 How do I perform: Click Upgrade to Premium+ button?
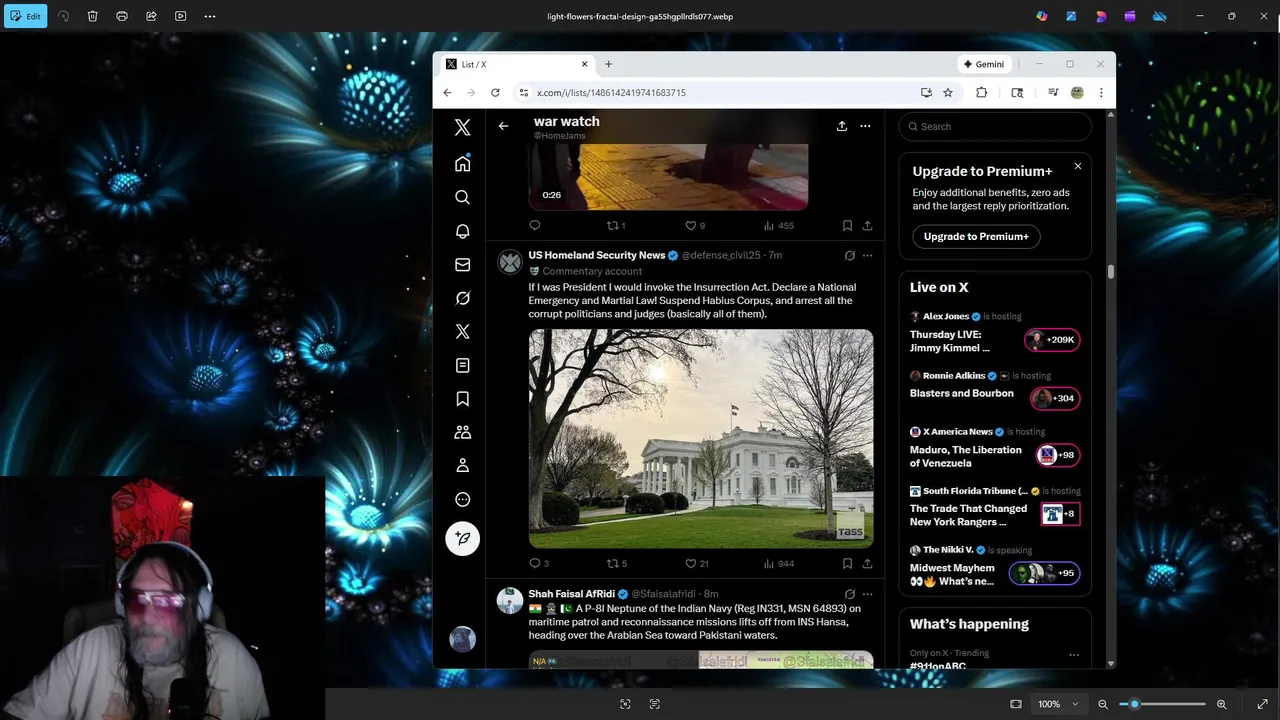(976, 237)
